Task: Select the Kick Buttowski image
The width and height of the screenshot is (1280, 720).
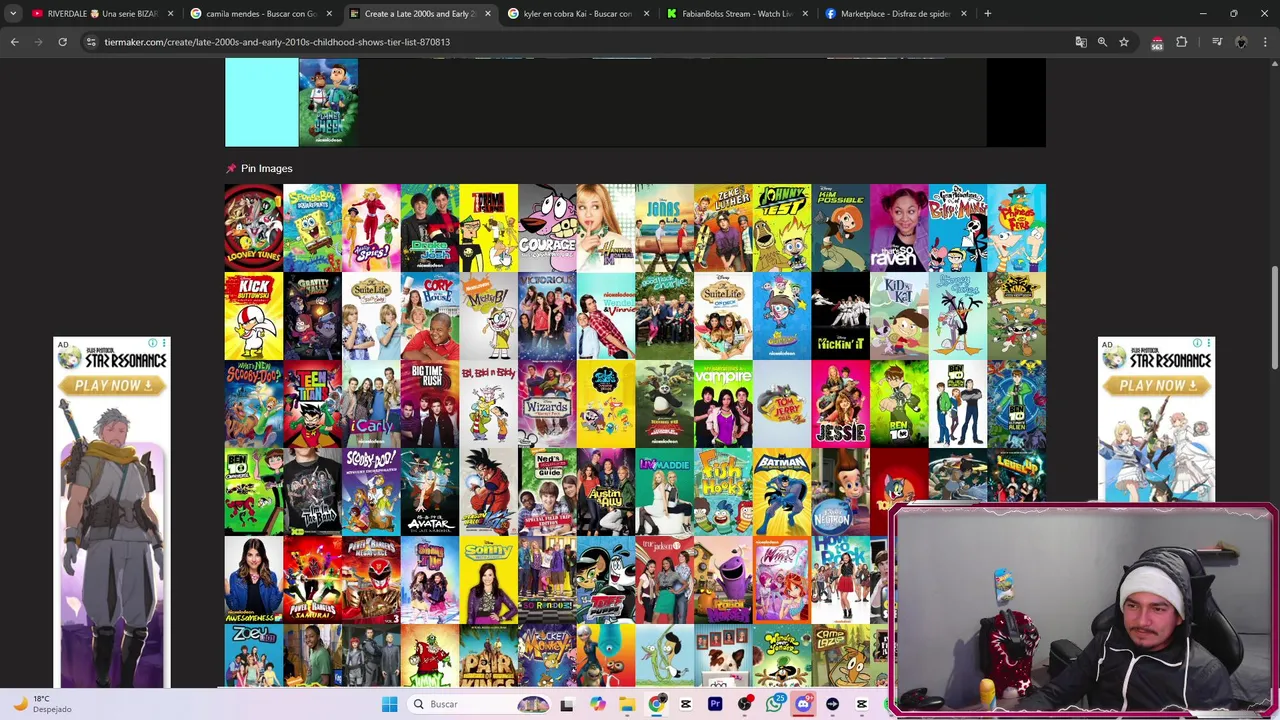Action: coord(253,316)
